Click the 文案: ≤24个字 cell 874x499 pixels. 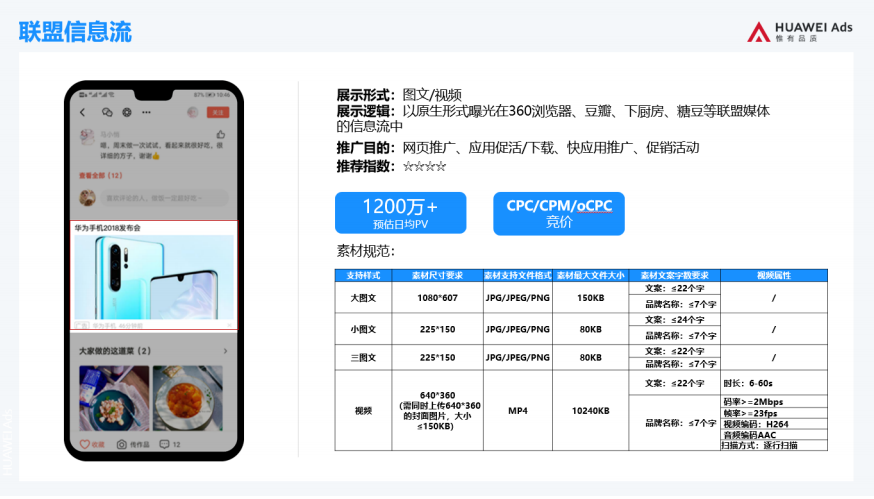pos(674,320)
